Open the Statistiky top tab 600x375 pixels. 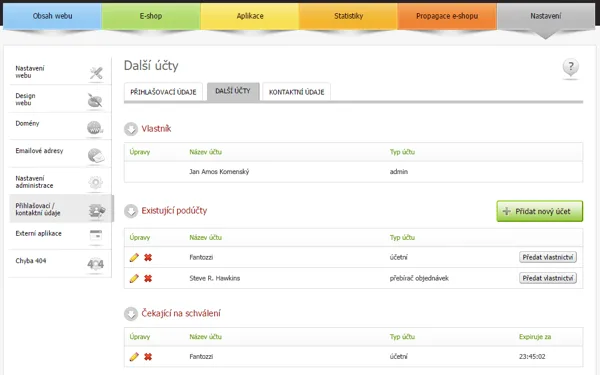click(x=349, y=16)
